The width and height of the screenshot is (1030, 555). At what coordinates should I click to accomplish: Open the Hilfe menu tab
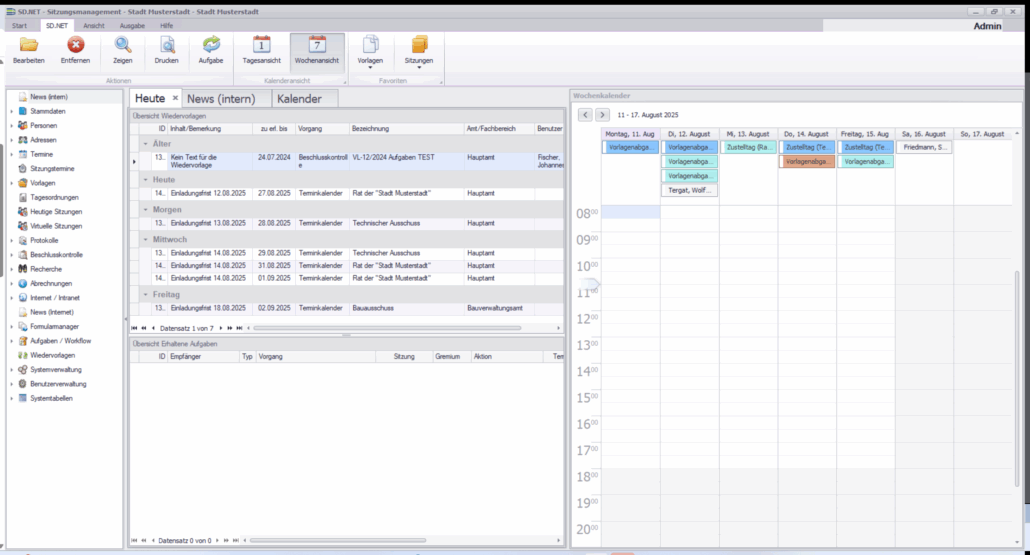pos(166,24)
